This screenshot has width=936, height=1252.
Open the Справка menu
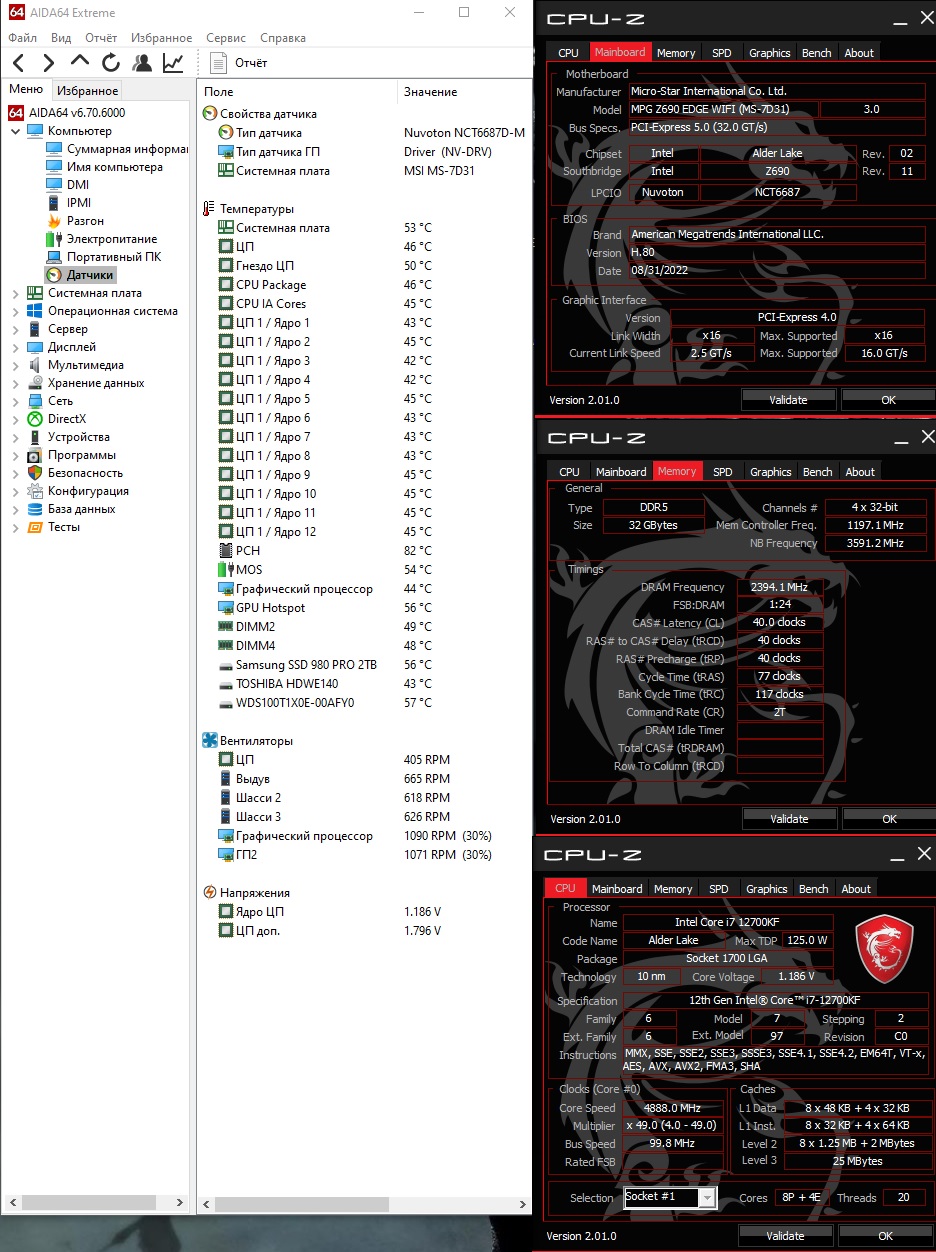(283, 38)
